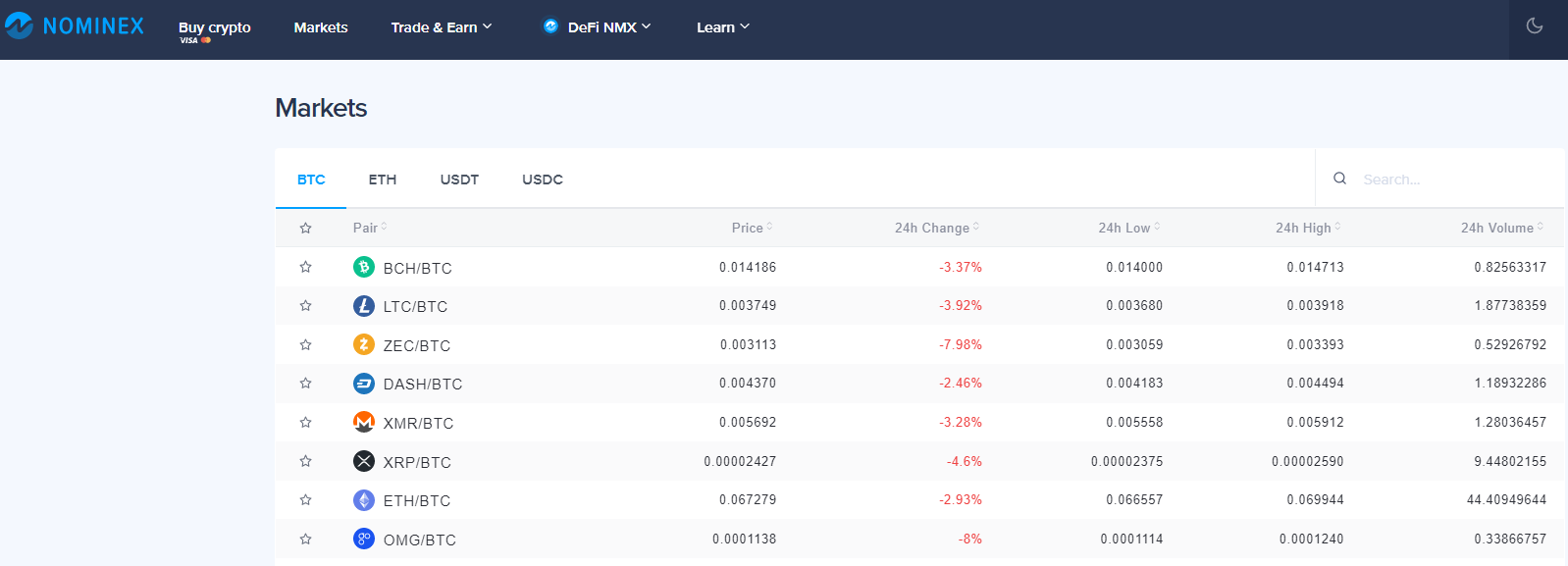The image size is (1568, 566).
Task: Switch to the ETH market tab
Action: (x=383, y=180)
